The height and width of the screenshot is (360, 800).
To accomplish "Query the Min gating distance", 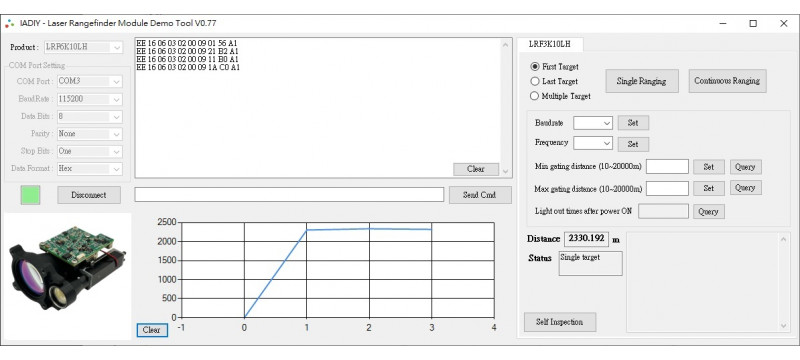I will [x=745, y=167].
